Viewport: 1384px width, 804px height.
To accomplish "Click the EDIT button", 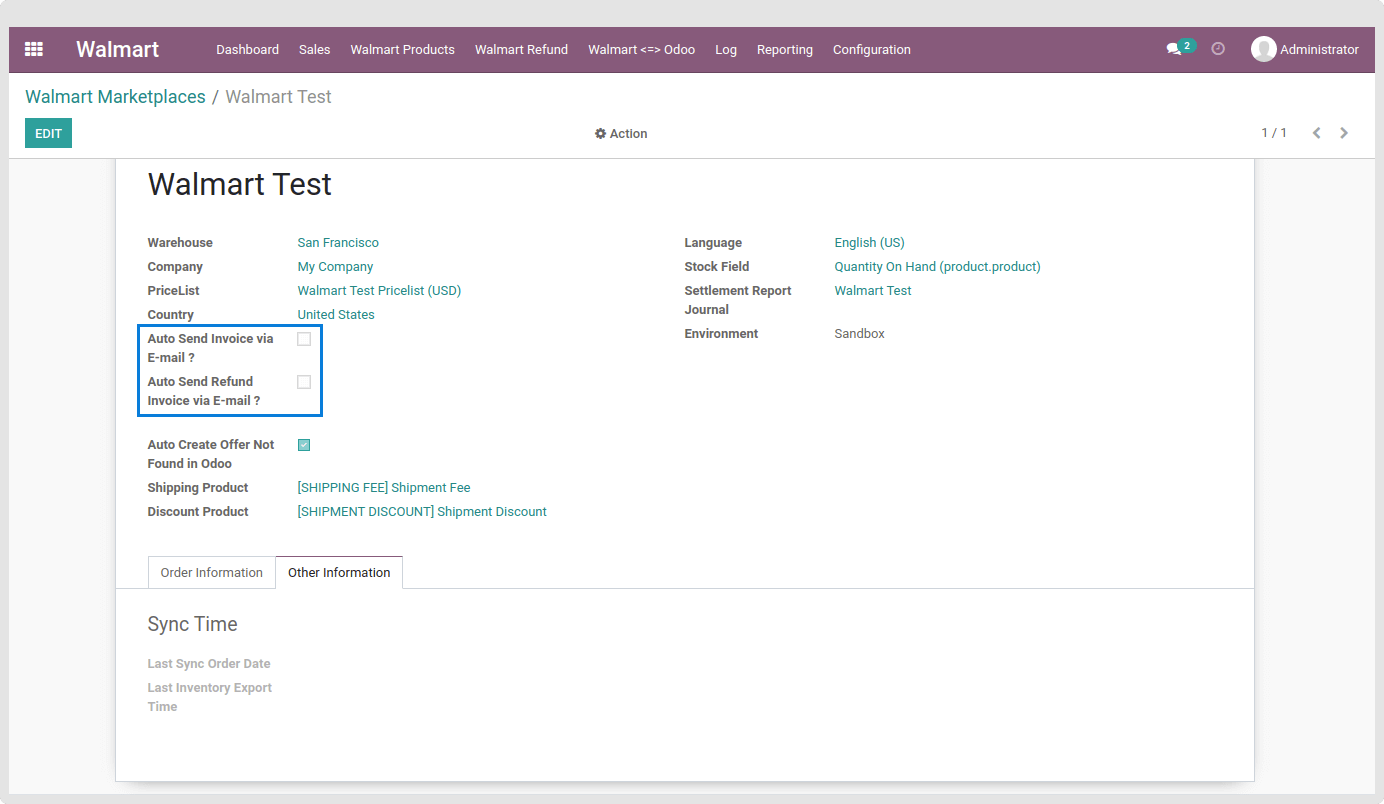I will point(48,133).
